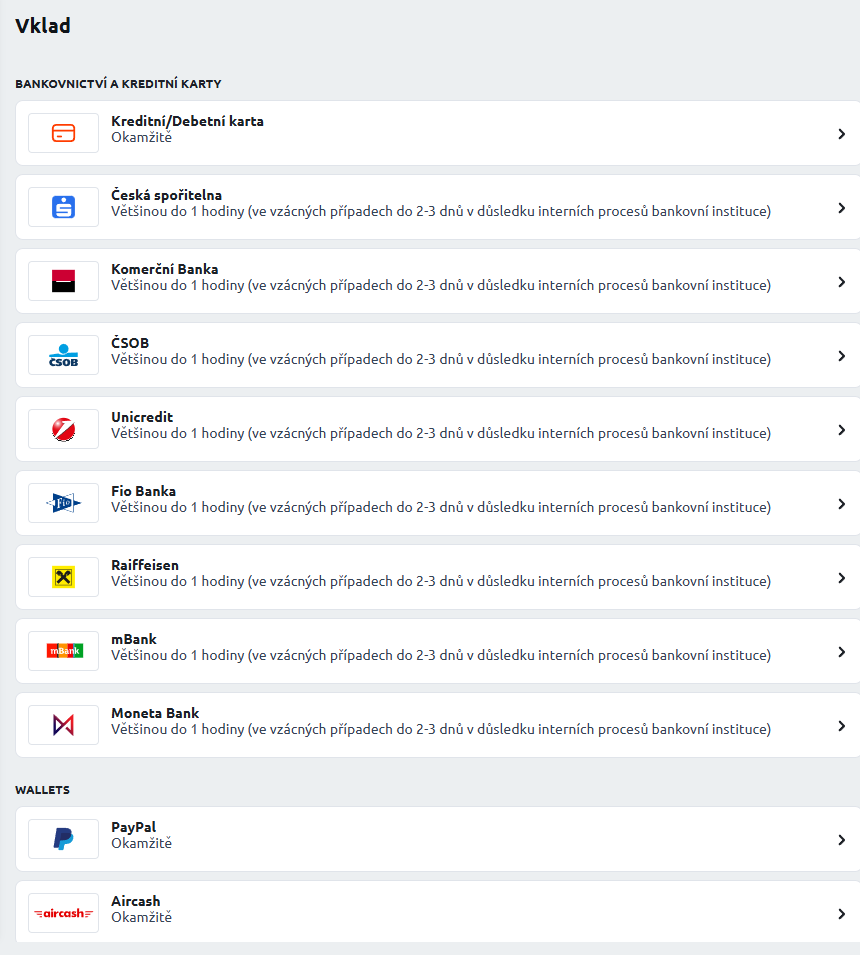Image resolution: width=860 pixels, height=955 pixels.
Task: Select the mBank title text
Action: (133, 639)
